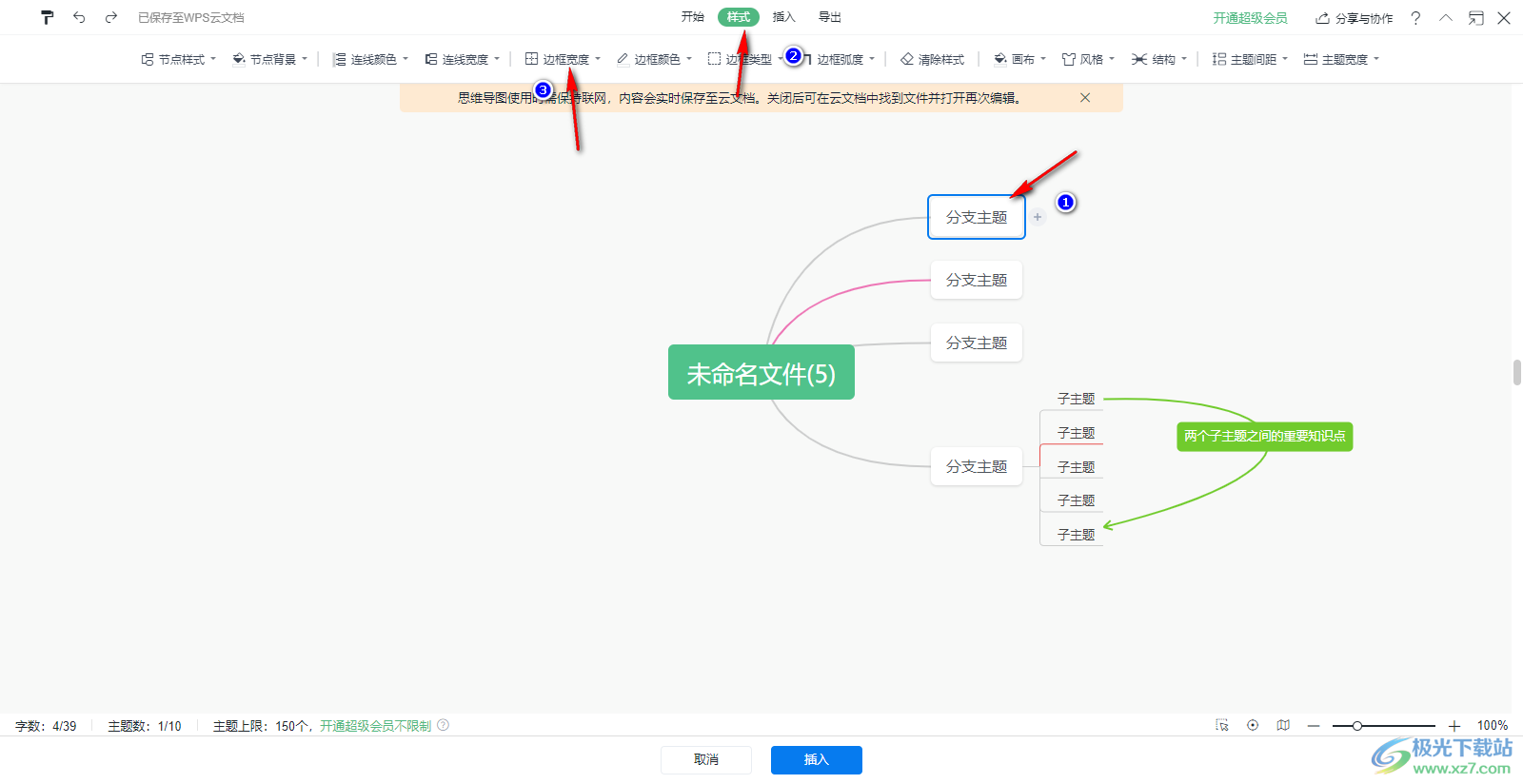Click the share and collaborate icon

(1322, 18)
